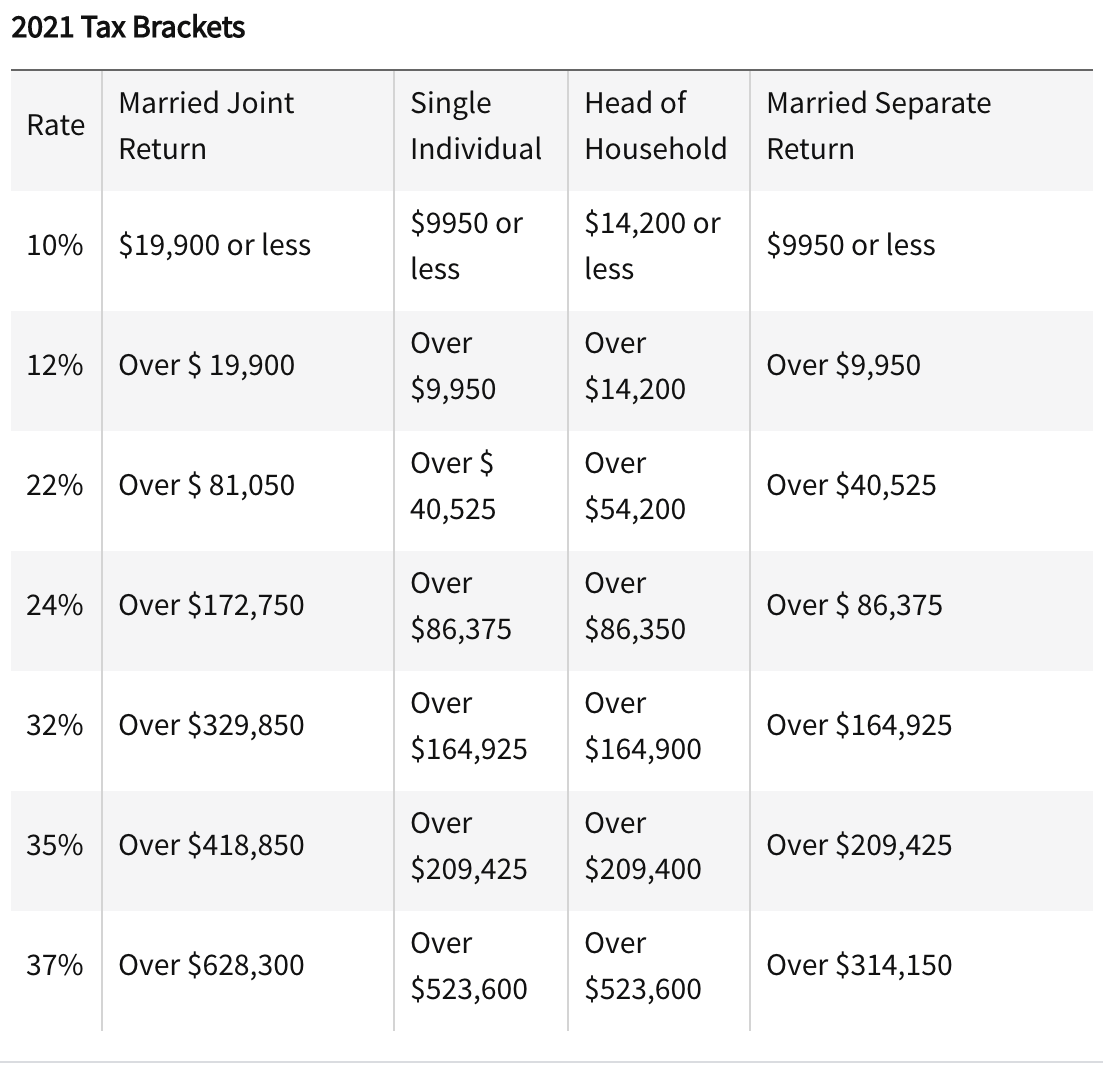Select the "Rate" column header
1103x1067 pixels.
(56, 126)
